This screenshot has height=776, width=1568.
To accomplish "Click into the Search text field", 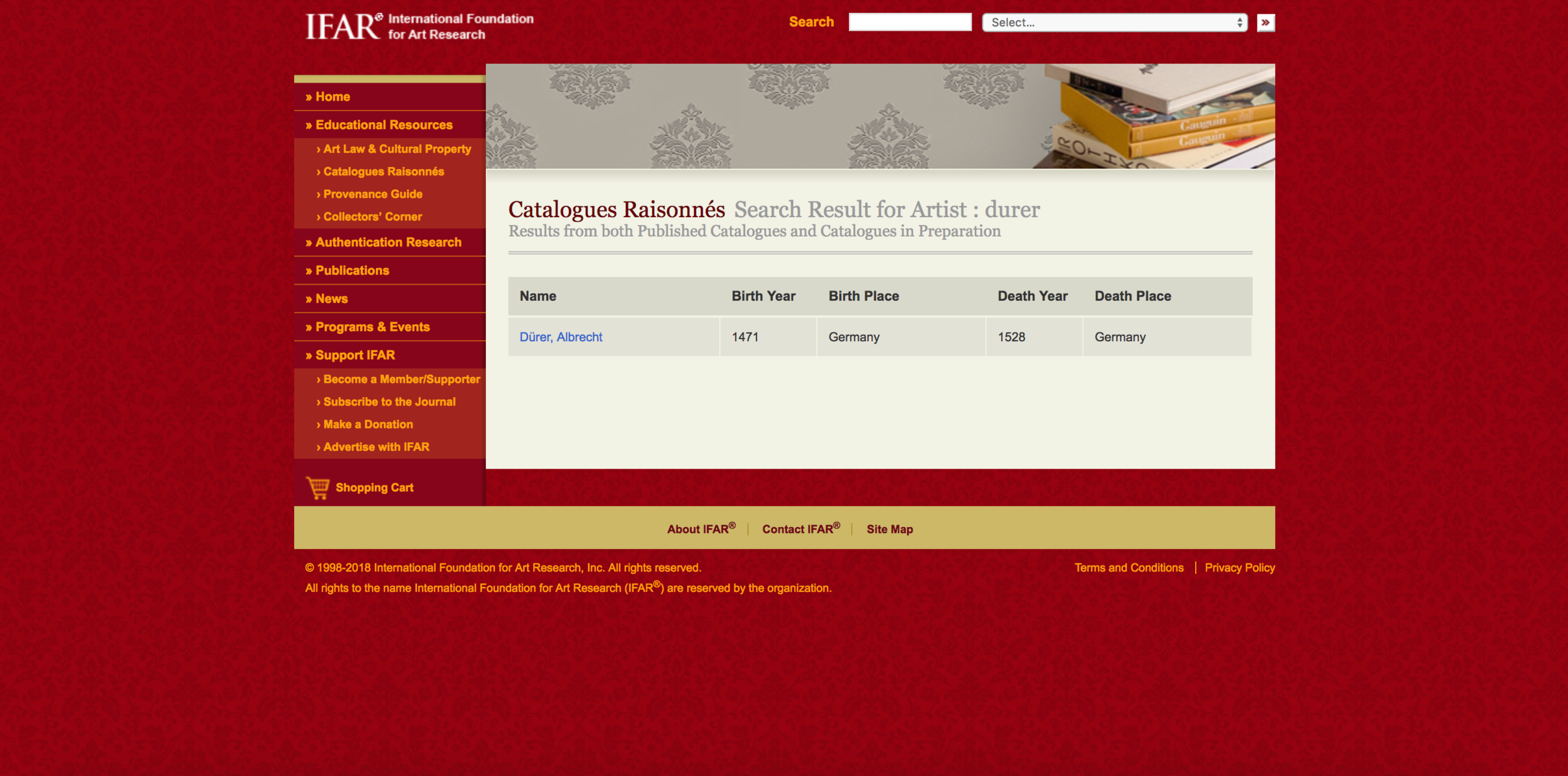I will pos(909,23).
